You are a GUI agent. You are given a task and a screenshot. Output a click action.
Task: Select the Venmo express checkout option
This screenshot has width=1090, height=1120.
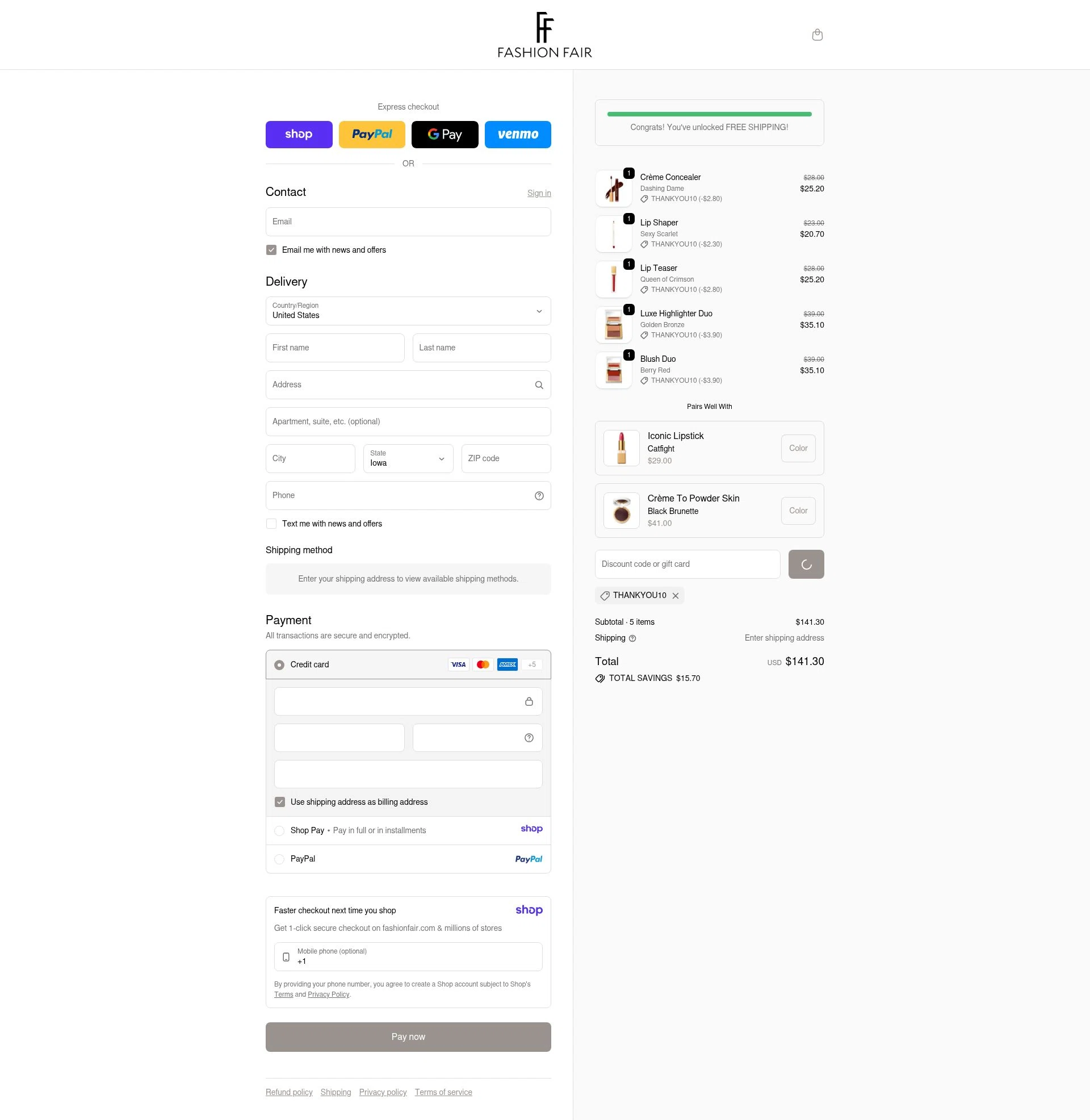518,134
